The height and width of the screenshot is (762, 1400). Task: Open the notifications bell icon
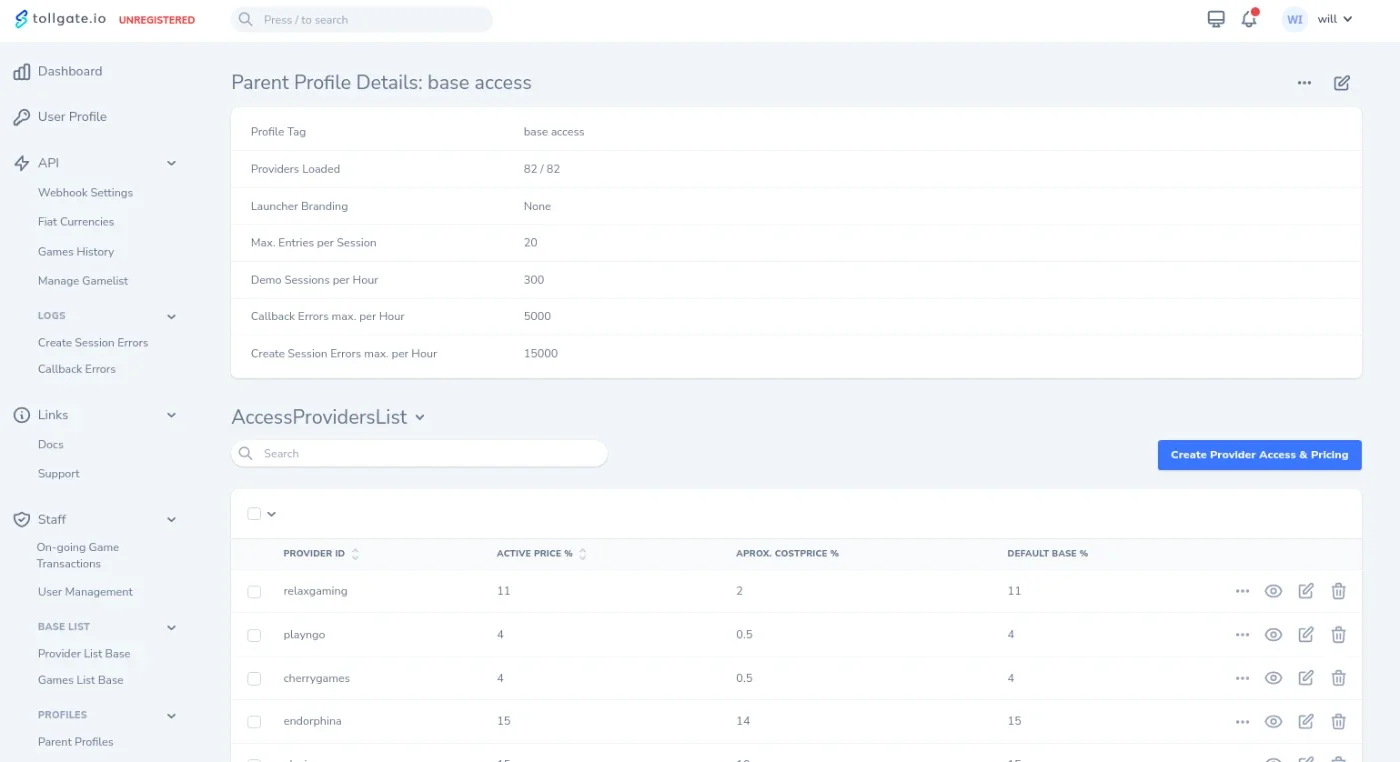[1249, 19]
